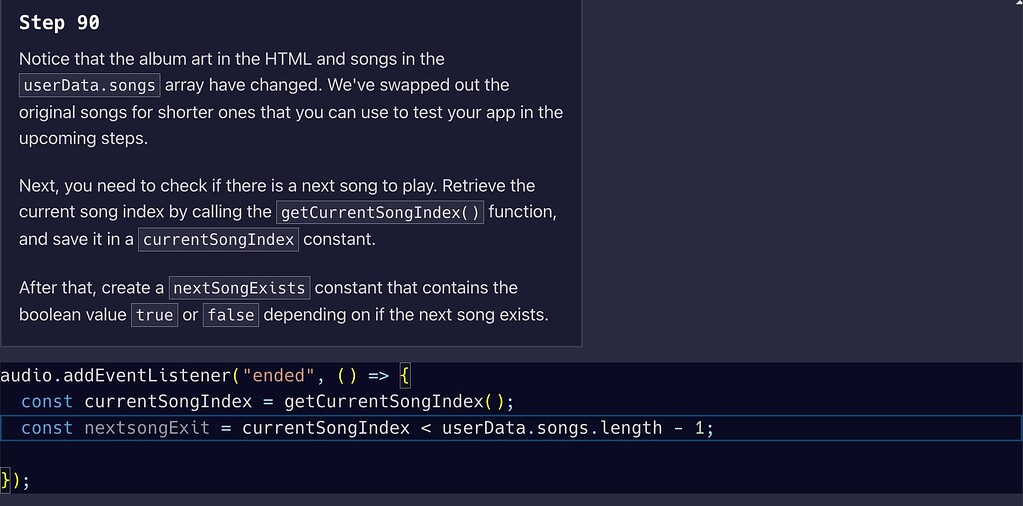Click the Step 90 heading
The width and height of the screenshot is (1023, 506).
pyautogui.click(x=59, y=23)
